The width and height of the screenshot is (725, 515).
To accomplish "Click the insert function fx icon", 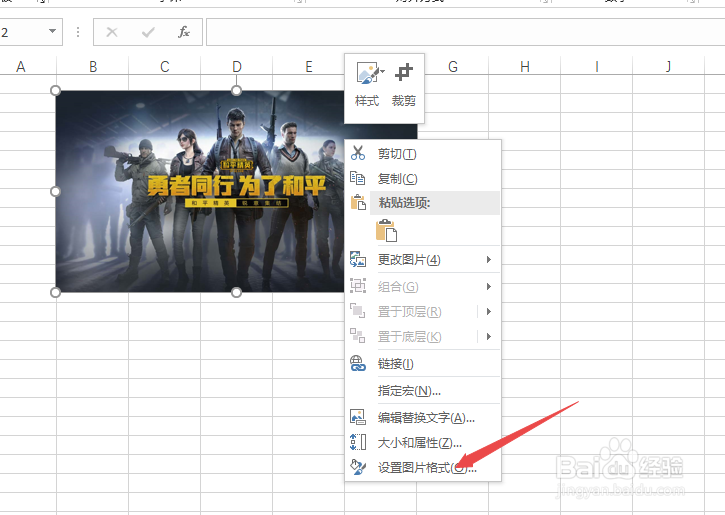I will (x=184, y=32).
